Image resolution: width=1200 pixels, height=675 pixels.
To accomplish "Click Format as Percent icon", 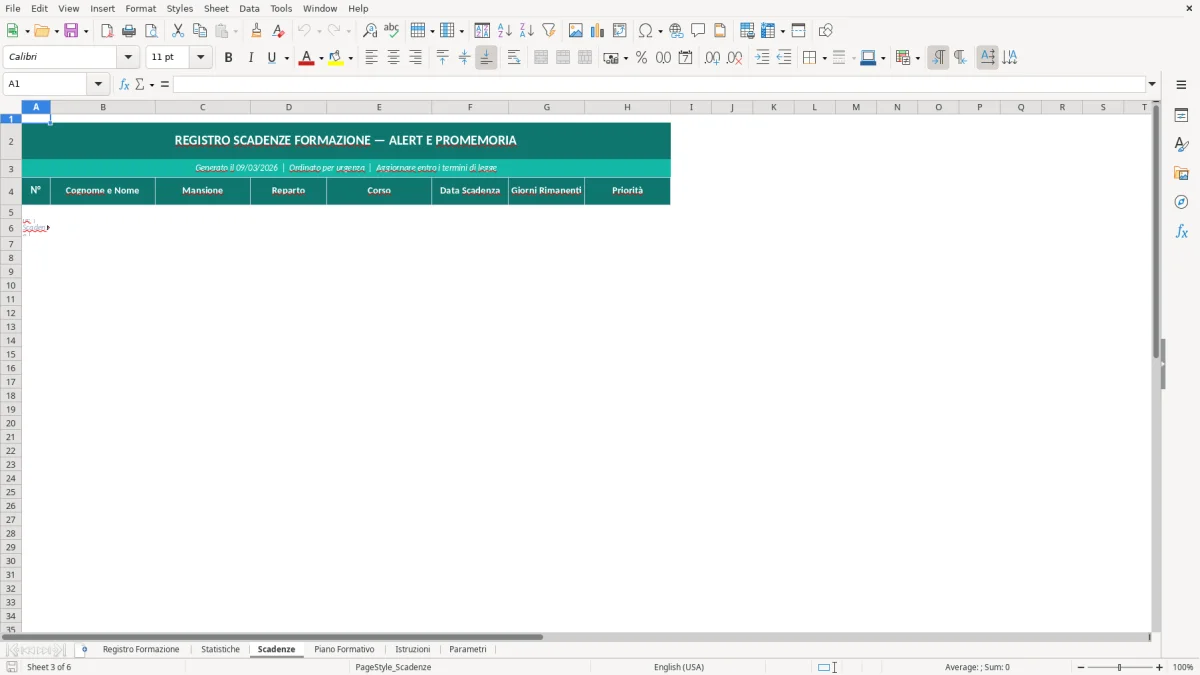I will (642, 58).
